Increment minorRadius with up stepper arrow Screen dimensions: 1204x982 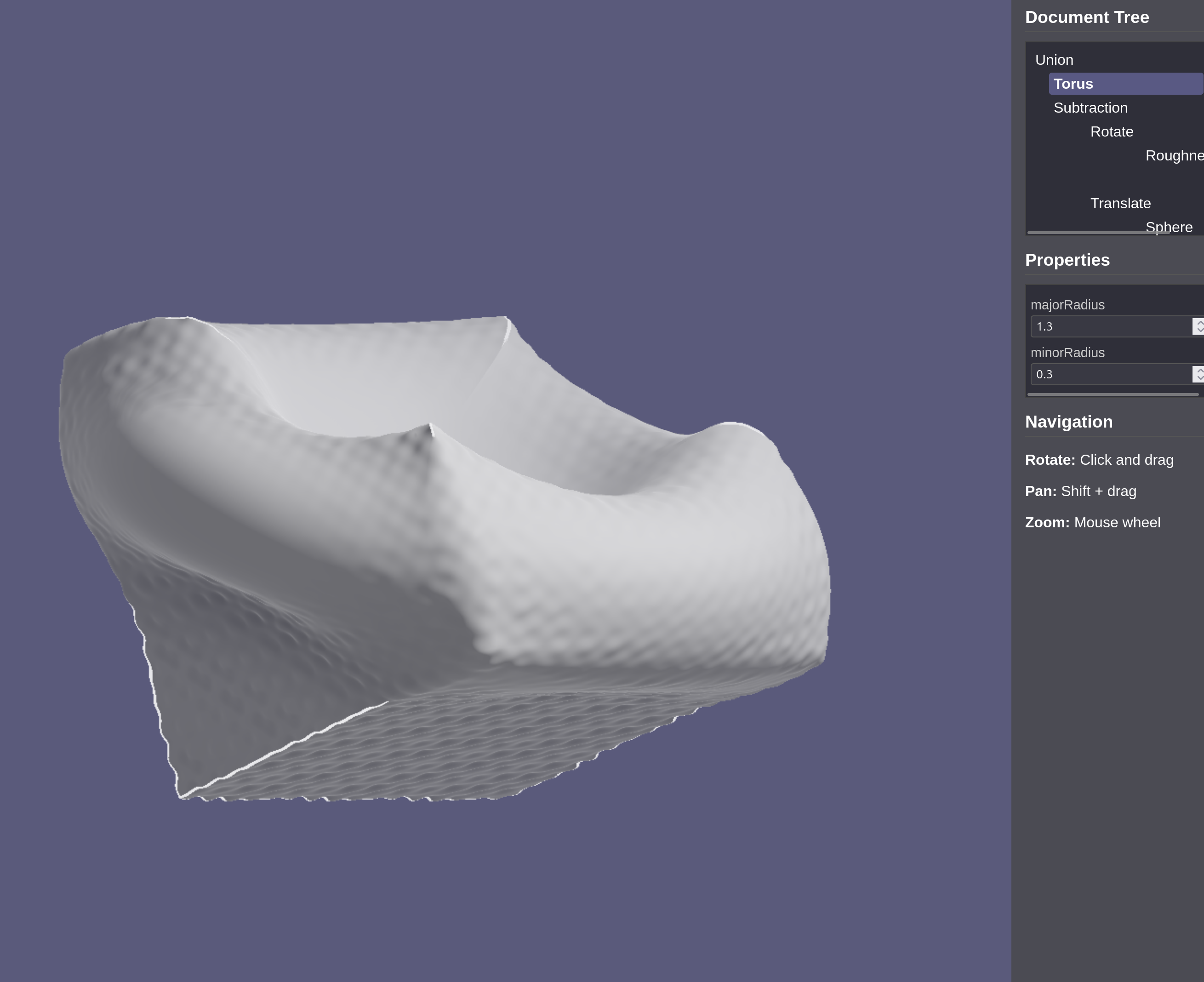[1199, 370]
